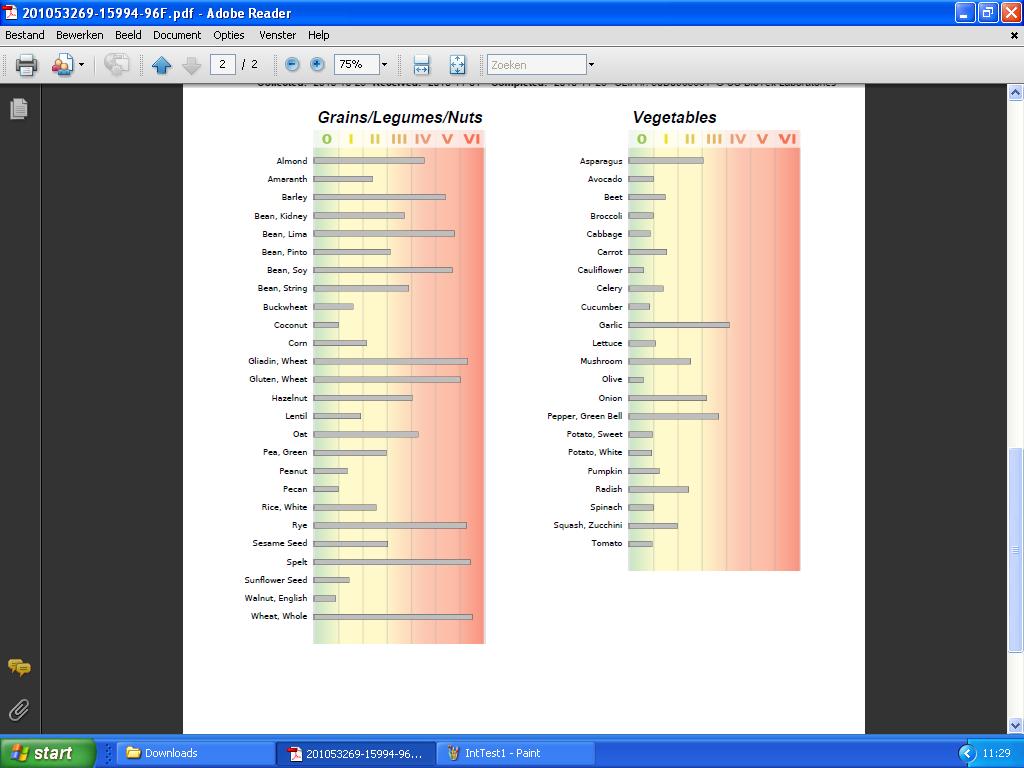Click the next page down arrow
Viewport: 1024px width, 768px height.
[191, 65]
